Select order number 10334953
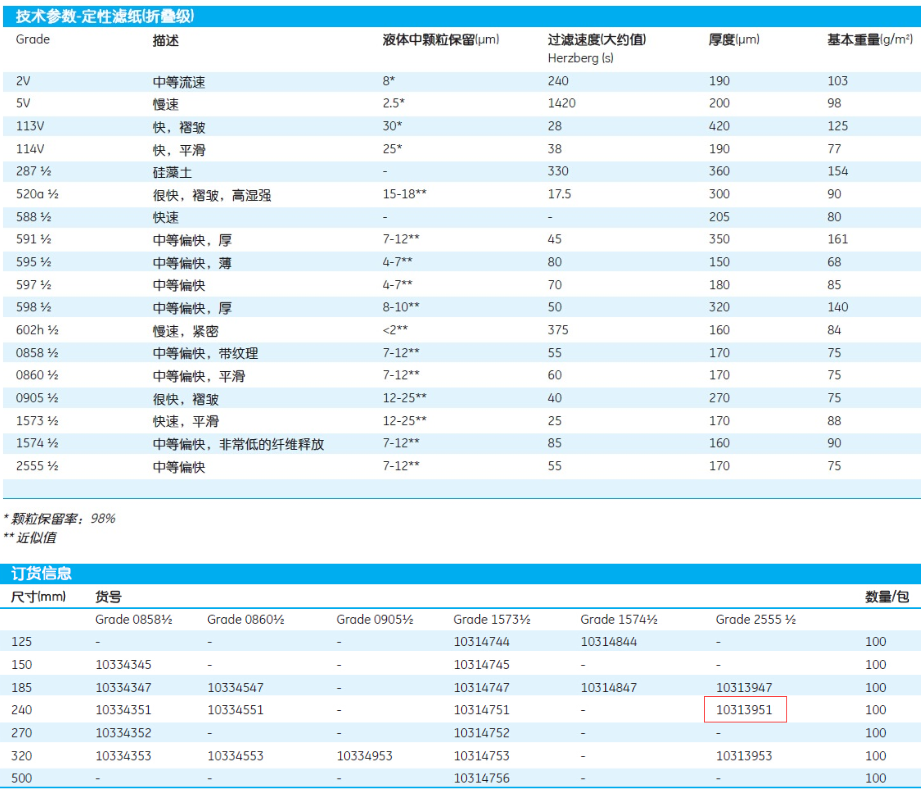 364,755
